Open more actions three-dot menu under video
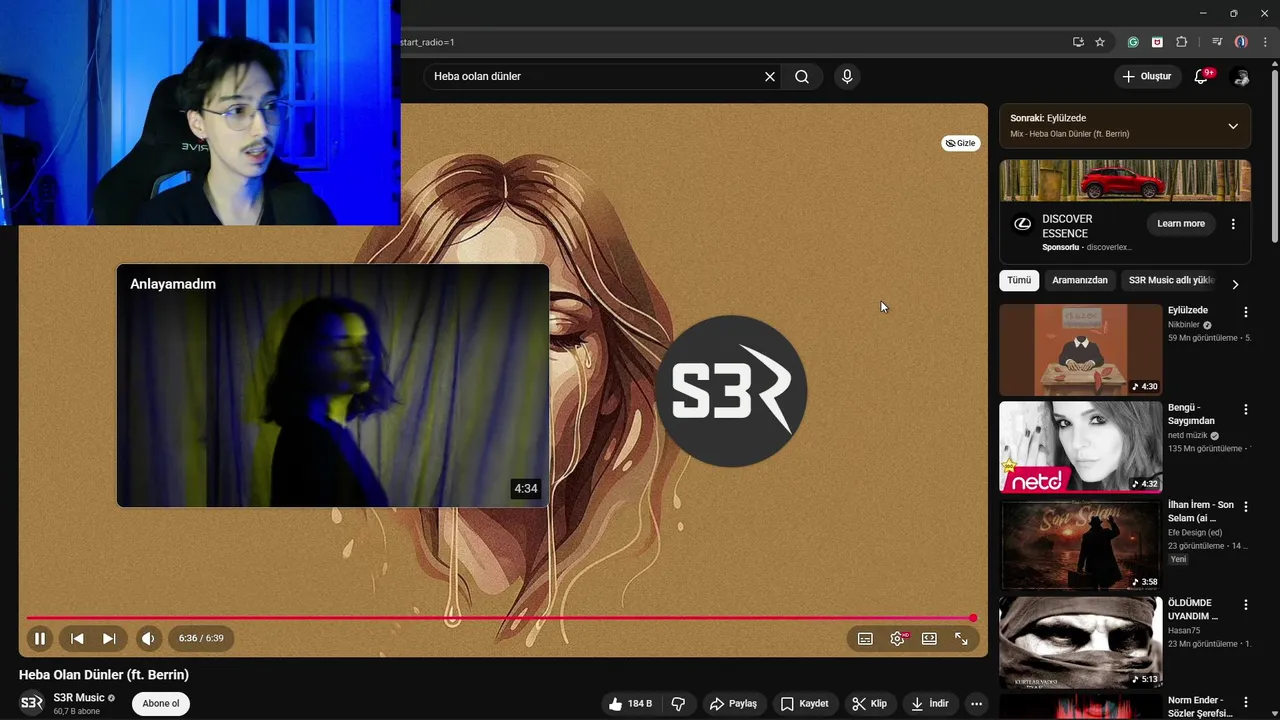1280x720 pixels. tap(976, 704)
